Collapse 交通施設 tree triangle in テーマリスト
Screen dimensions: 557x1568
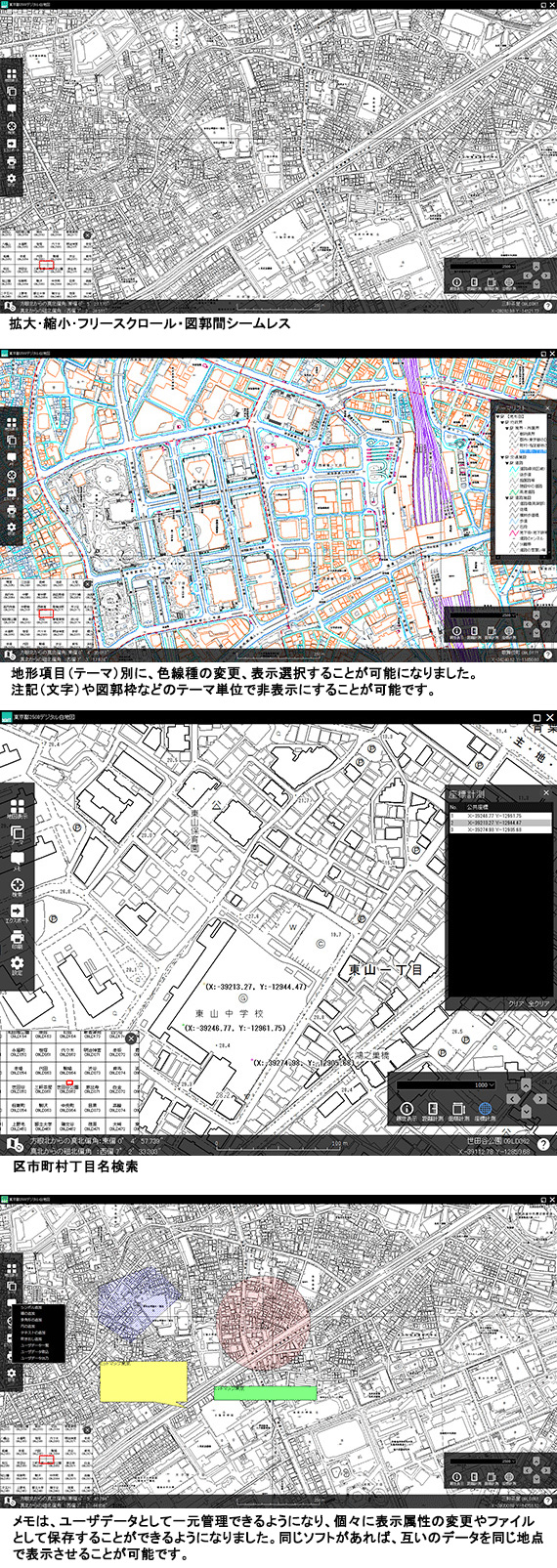tap(503, 457)
